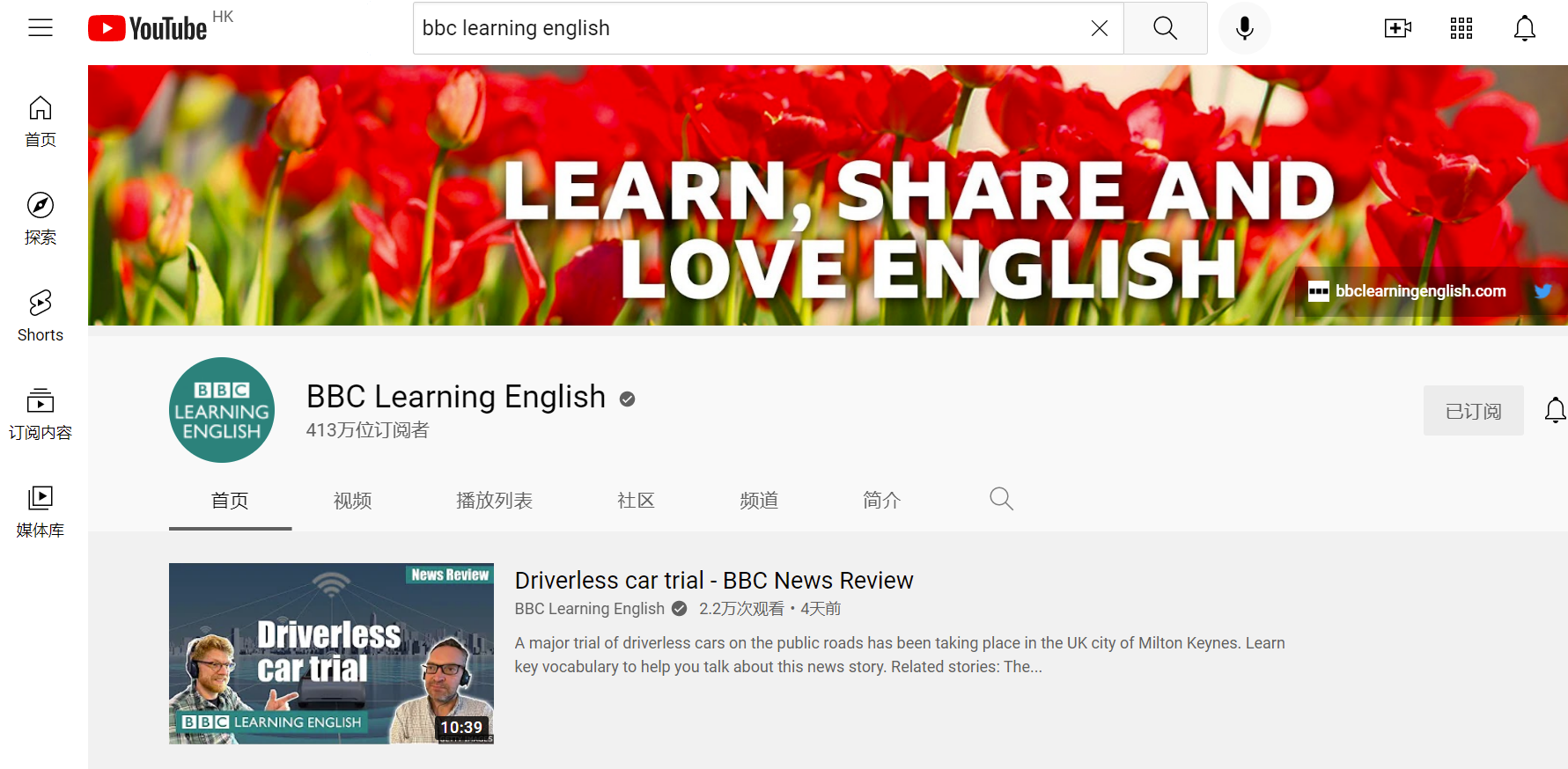Go to 首页 in the sidebar
The width and height of the screenshot is (1568, 769).
tap(40, 121)
